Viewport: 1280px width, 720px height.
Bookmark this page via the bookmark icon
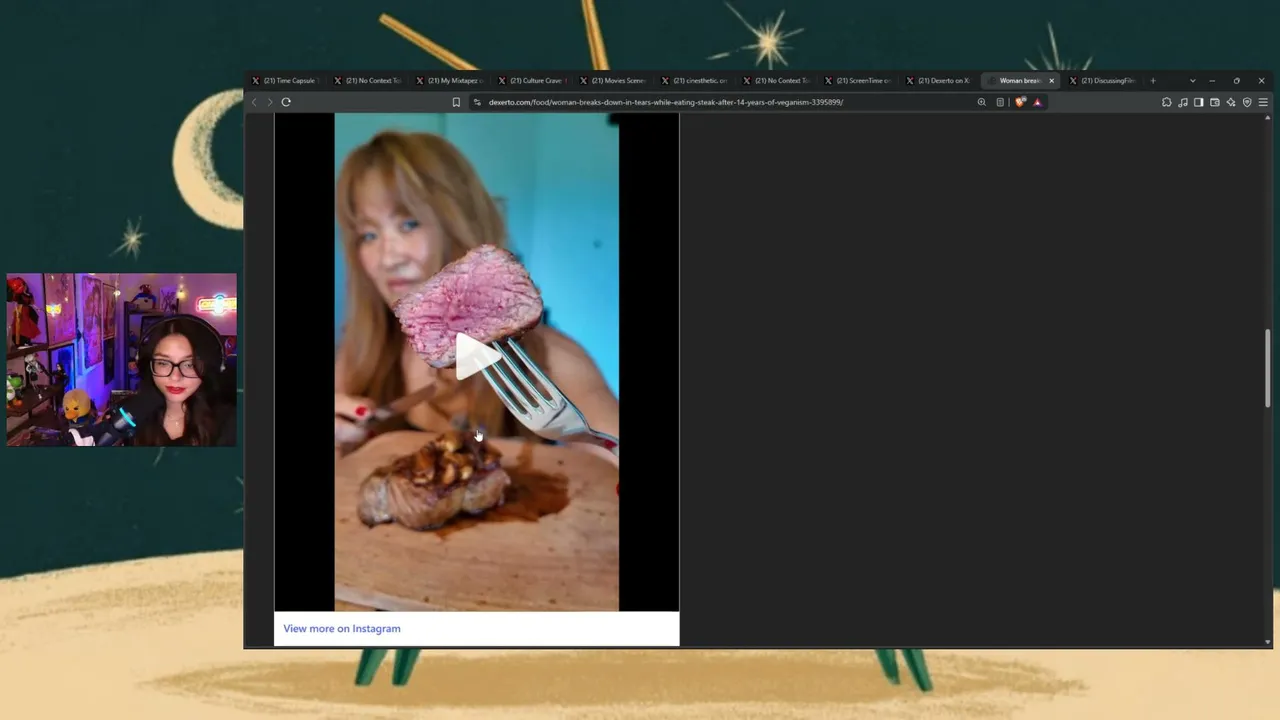456,102
